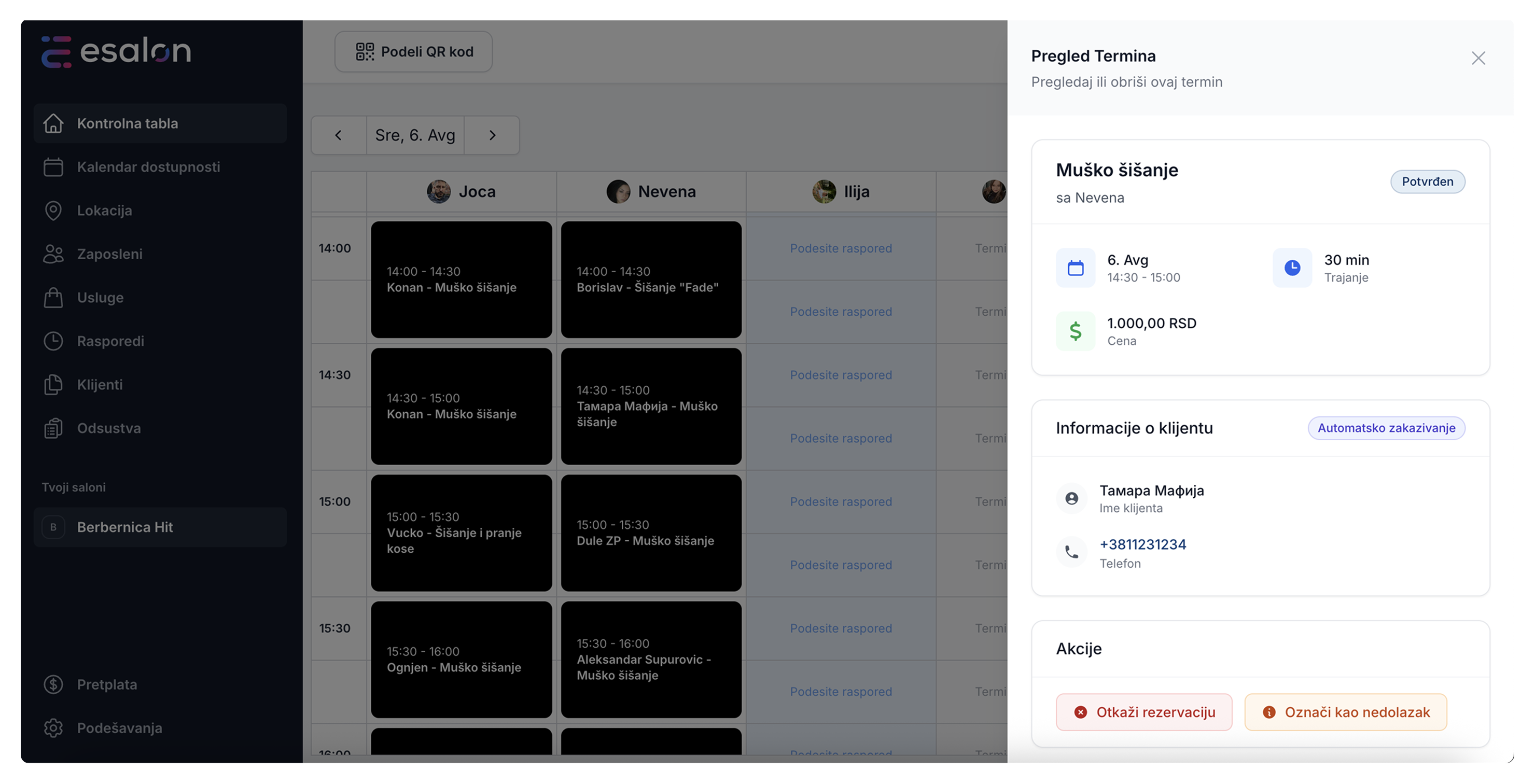
Task: Click the Lokacija pin icon
Action: coord(53,211)
